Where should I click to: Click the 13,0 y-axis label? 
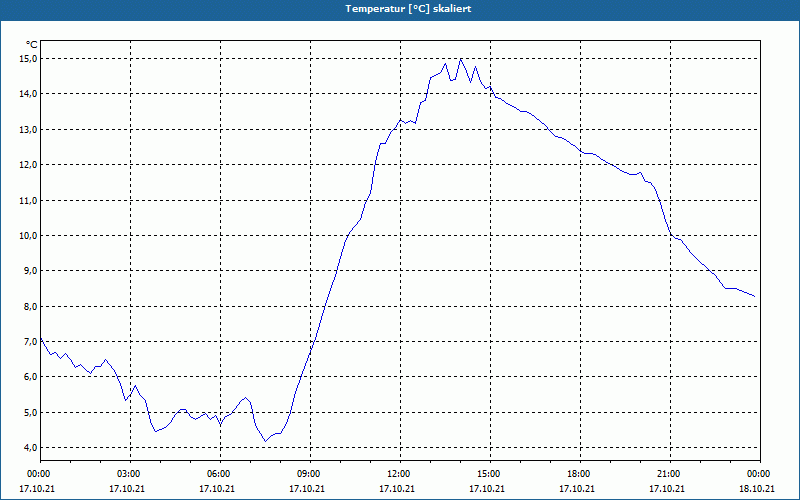pos(29,130)
